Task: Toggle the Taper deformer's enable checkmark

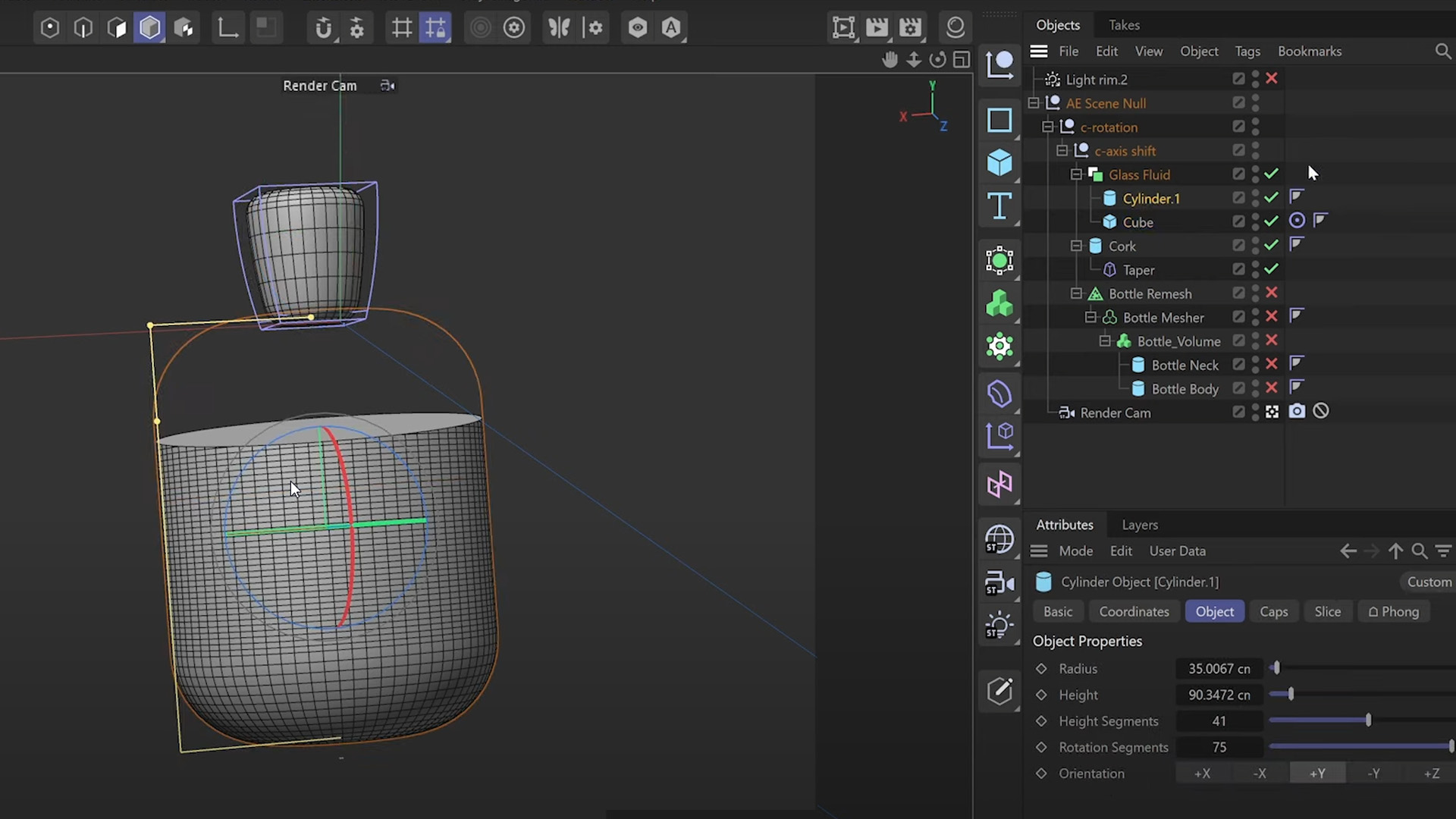Action: (1272, 269)
